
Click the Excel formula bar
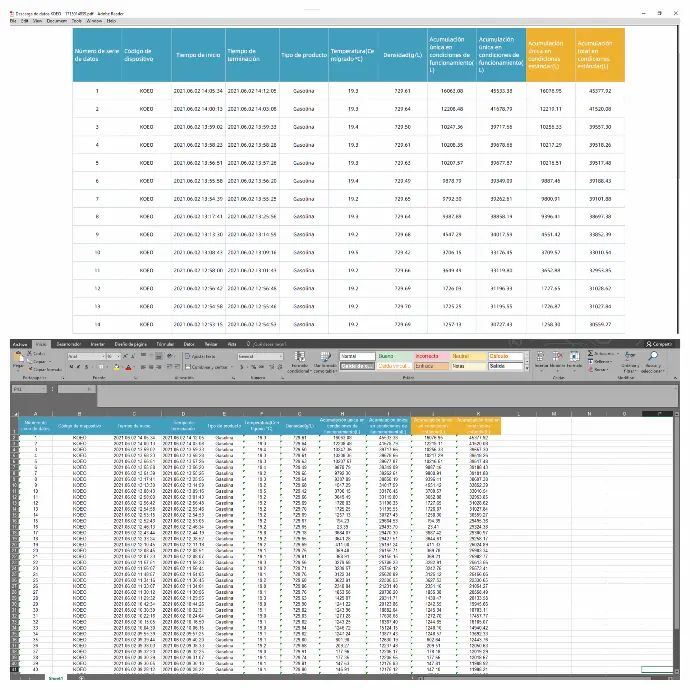click(x=387, y=395)
